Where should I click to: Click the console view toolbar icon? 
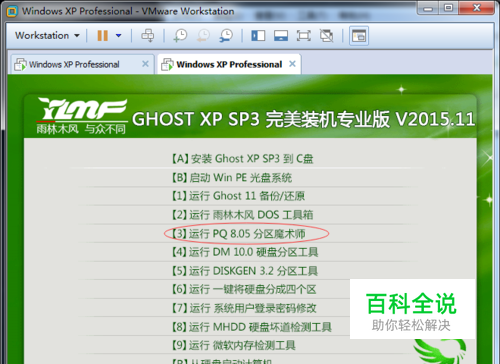coord(359,36)
